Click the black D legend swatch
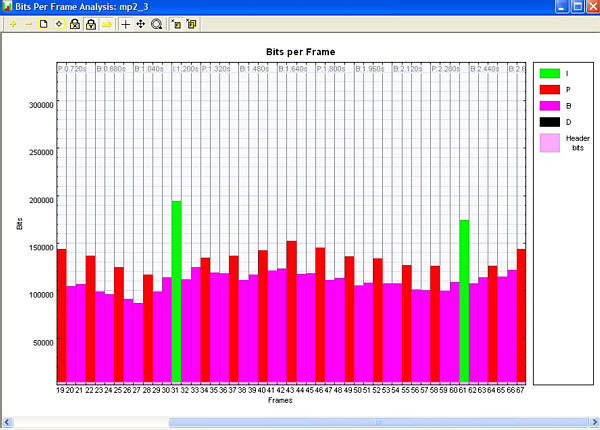The height and width of the screenshot is (430, 600). click(549, 122)
